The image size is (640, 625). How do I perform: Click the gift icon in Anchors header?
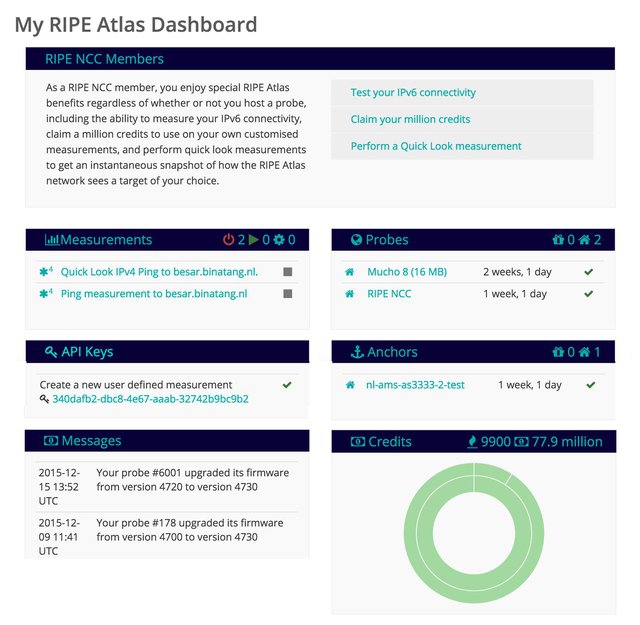pos(558,351)
